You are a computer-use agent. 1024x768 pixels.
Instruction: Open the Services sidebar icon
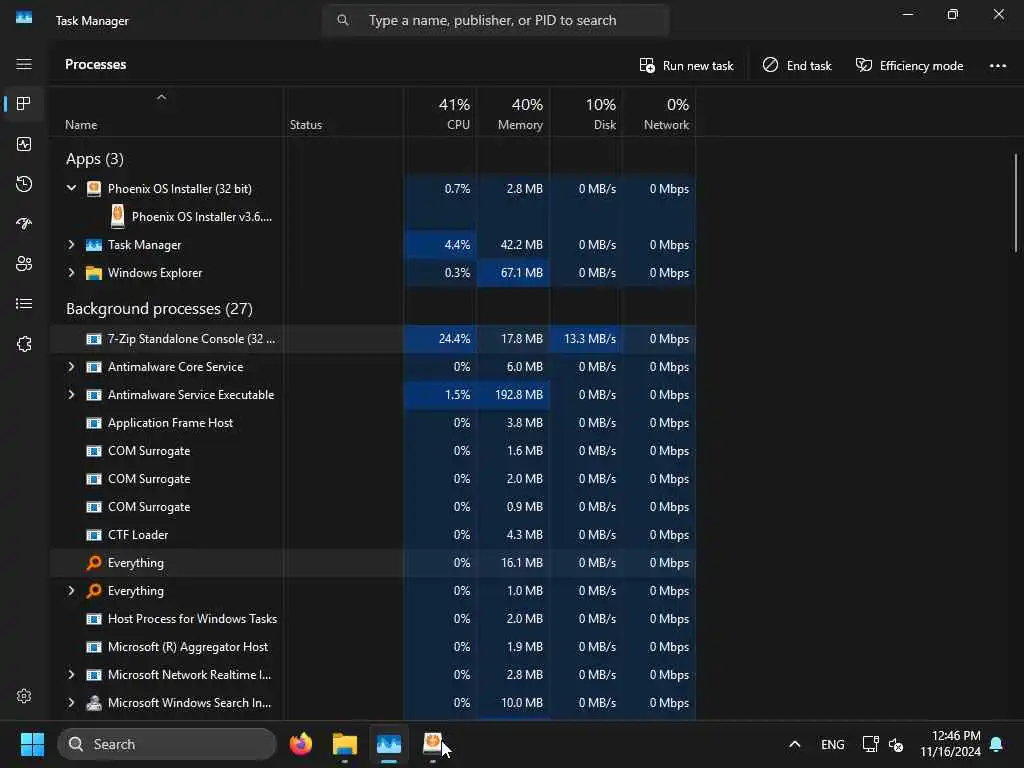[x=24, y=344]
